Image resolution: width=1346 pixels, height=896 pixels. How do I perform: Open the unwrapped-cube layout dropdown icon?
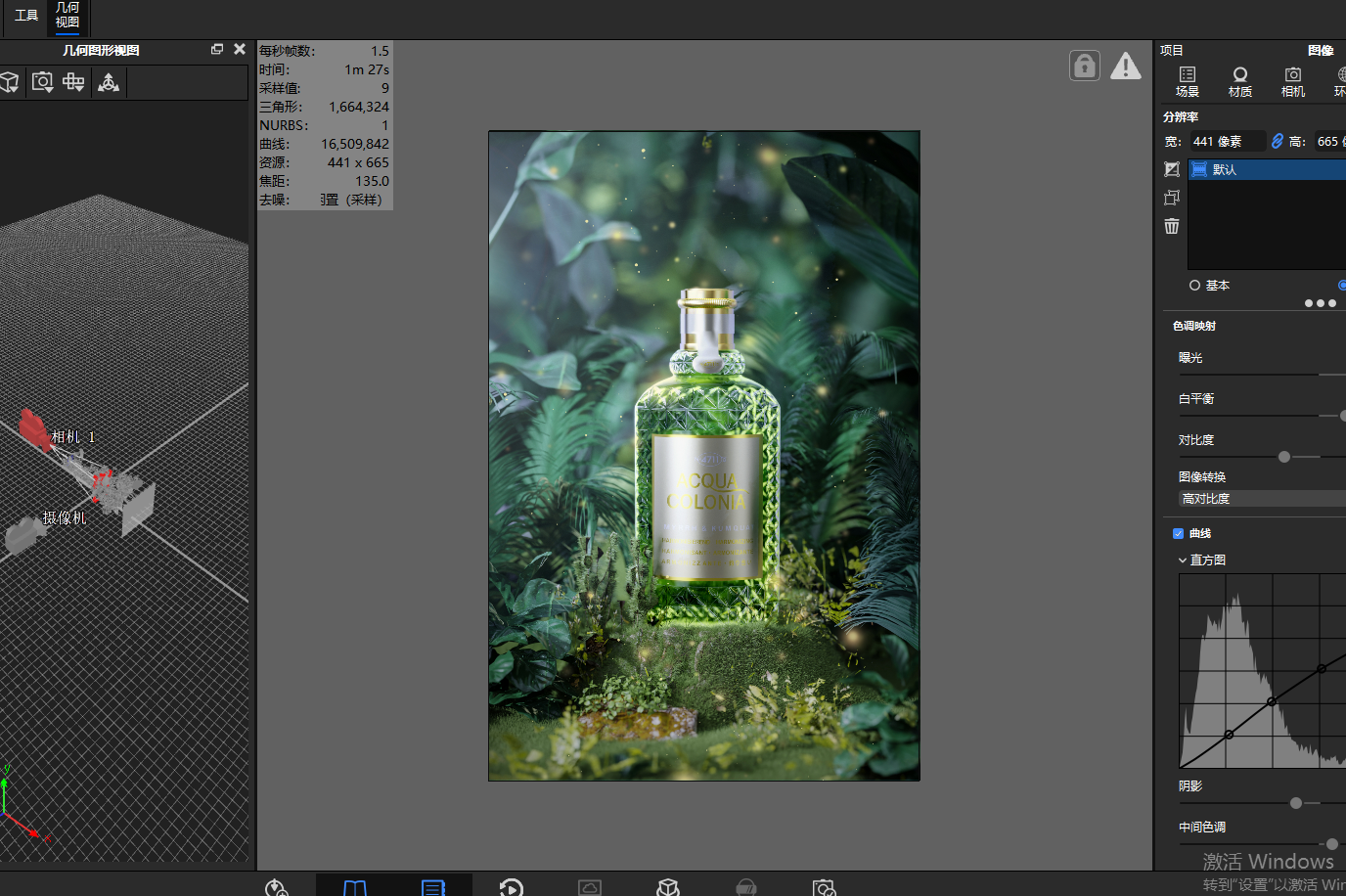tap(73, 82)
